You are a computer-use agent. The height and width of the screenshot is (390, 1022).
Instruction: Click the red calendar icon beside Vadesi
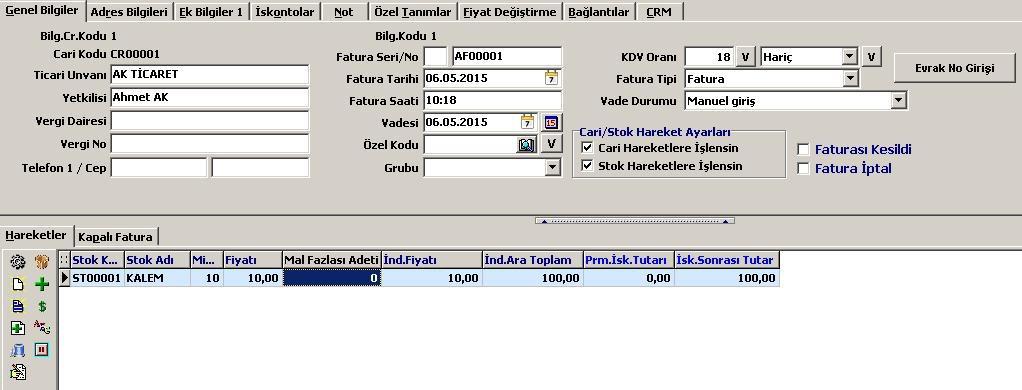tap(551, 122)
